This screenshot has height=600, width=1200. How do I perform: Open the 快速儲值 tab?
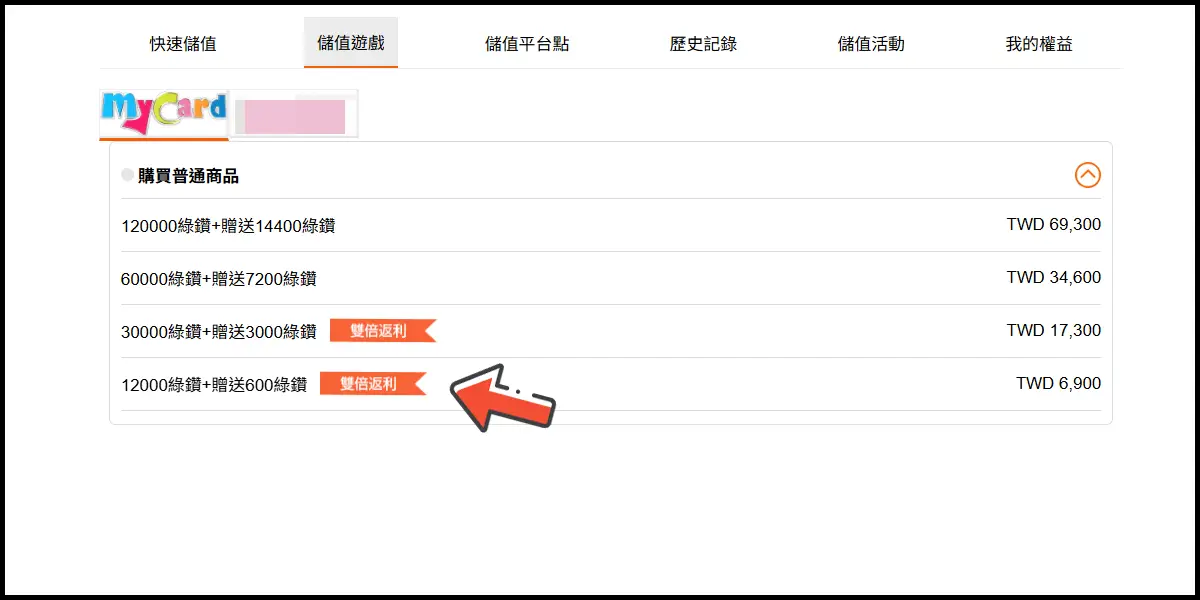tap(183, 43)
